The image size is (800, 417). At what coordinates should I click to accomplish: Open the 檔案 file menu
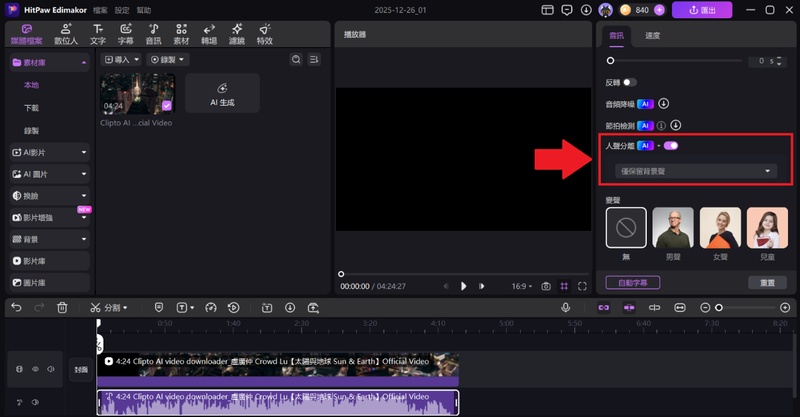coord(100,9)
